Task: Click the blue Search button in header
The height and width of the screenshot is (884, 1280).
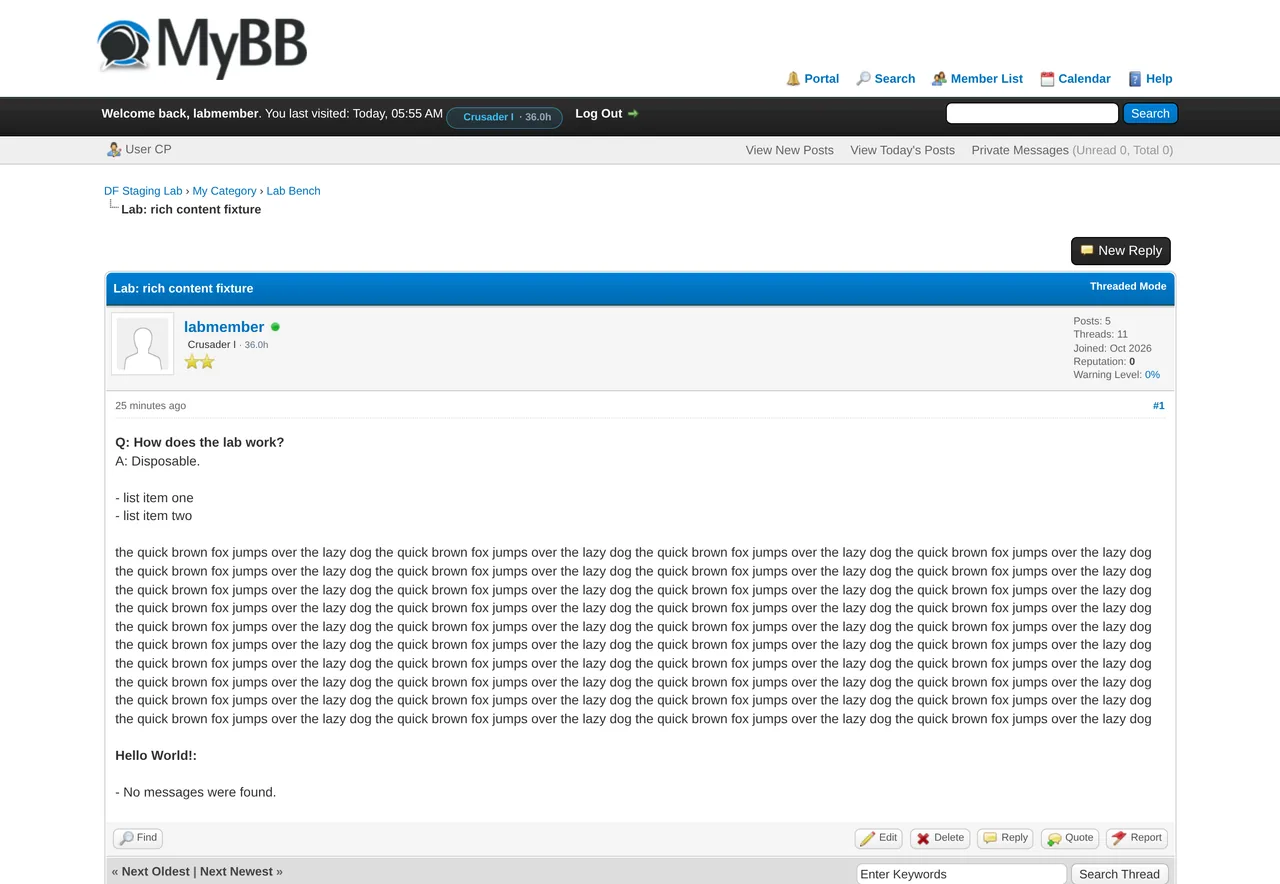Action: point(1150,113)
